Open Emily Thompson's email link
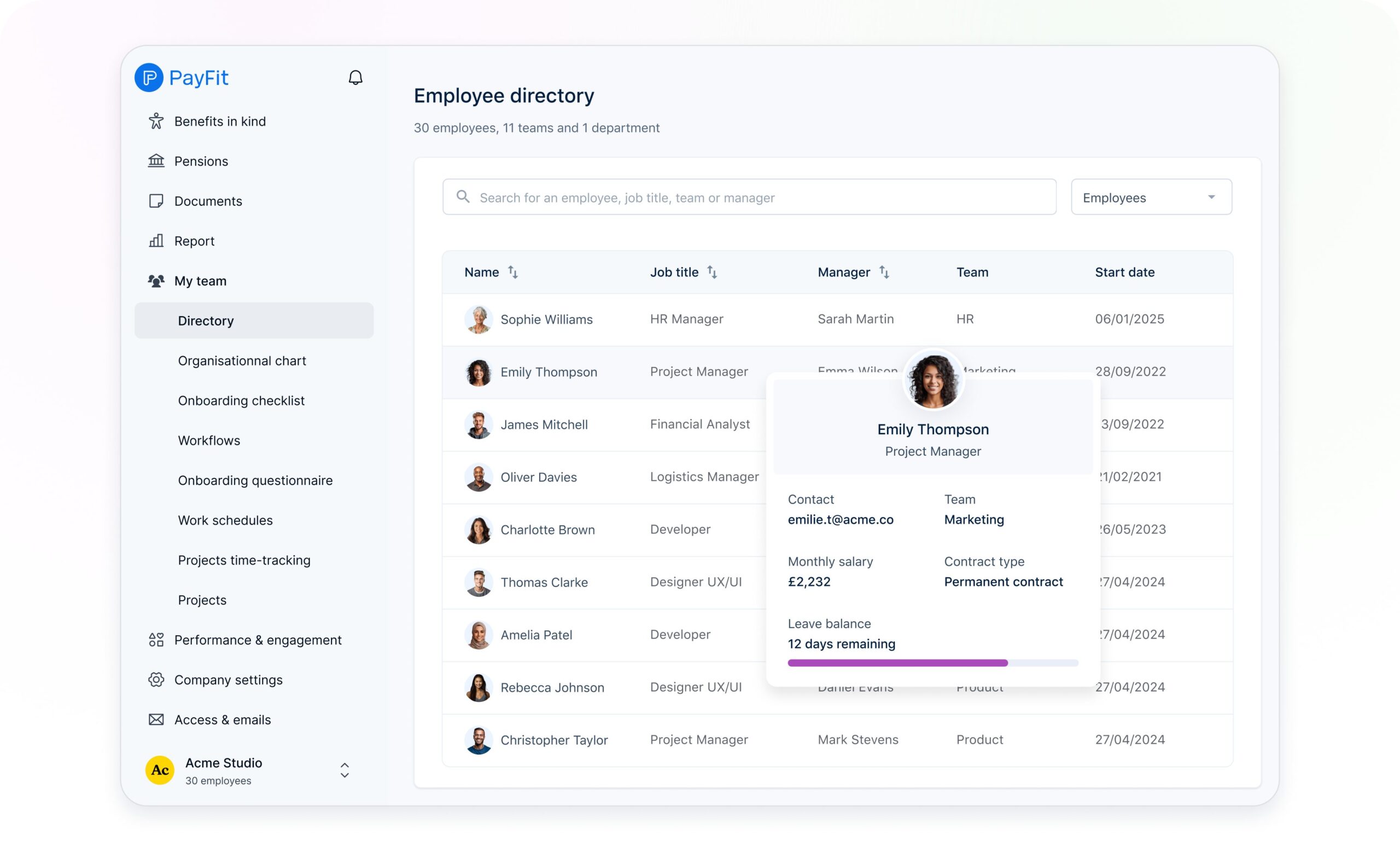The image size is (1400, 853). point(841,519)
